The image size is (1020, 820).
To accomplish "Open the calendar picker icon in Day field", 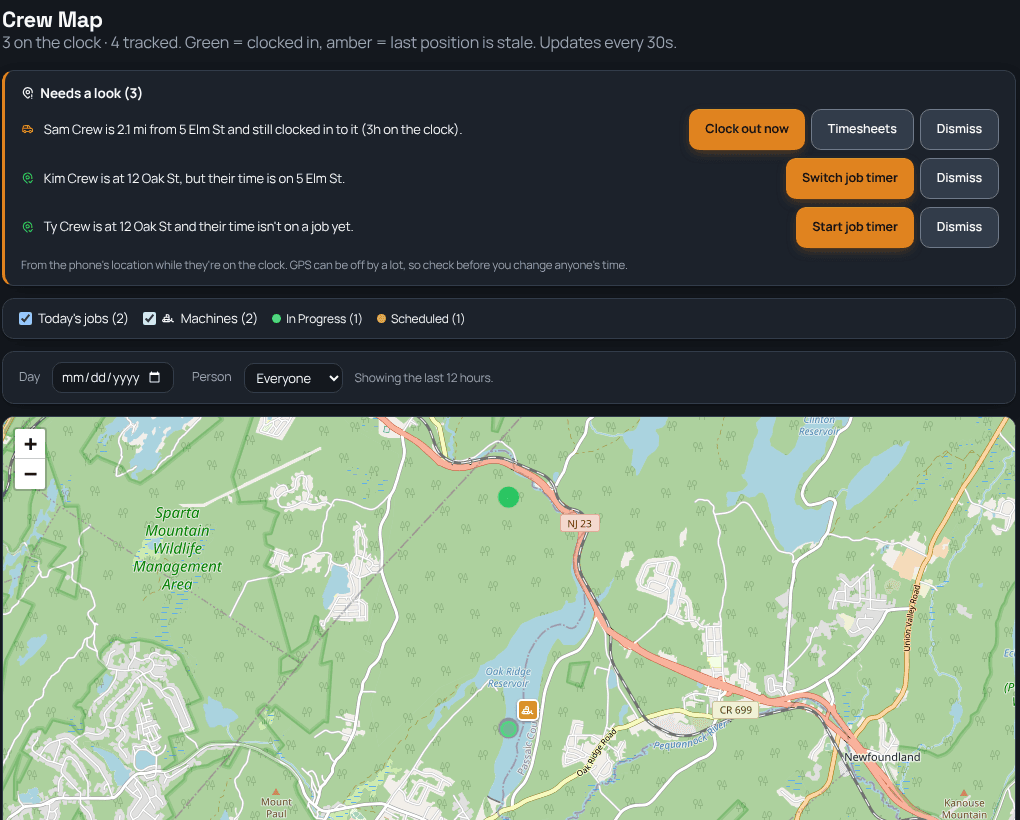I will 155,377.
